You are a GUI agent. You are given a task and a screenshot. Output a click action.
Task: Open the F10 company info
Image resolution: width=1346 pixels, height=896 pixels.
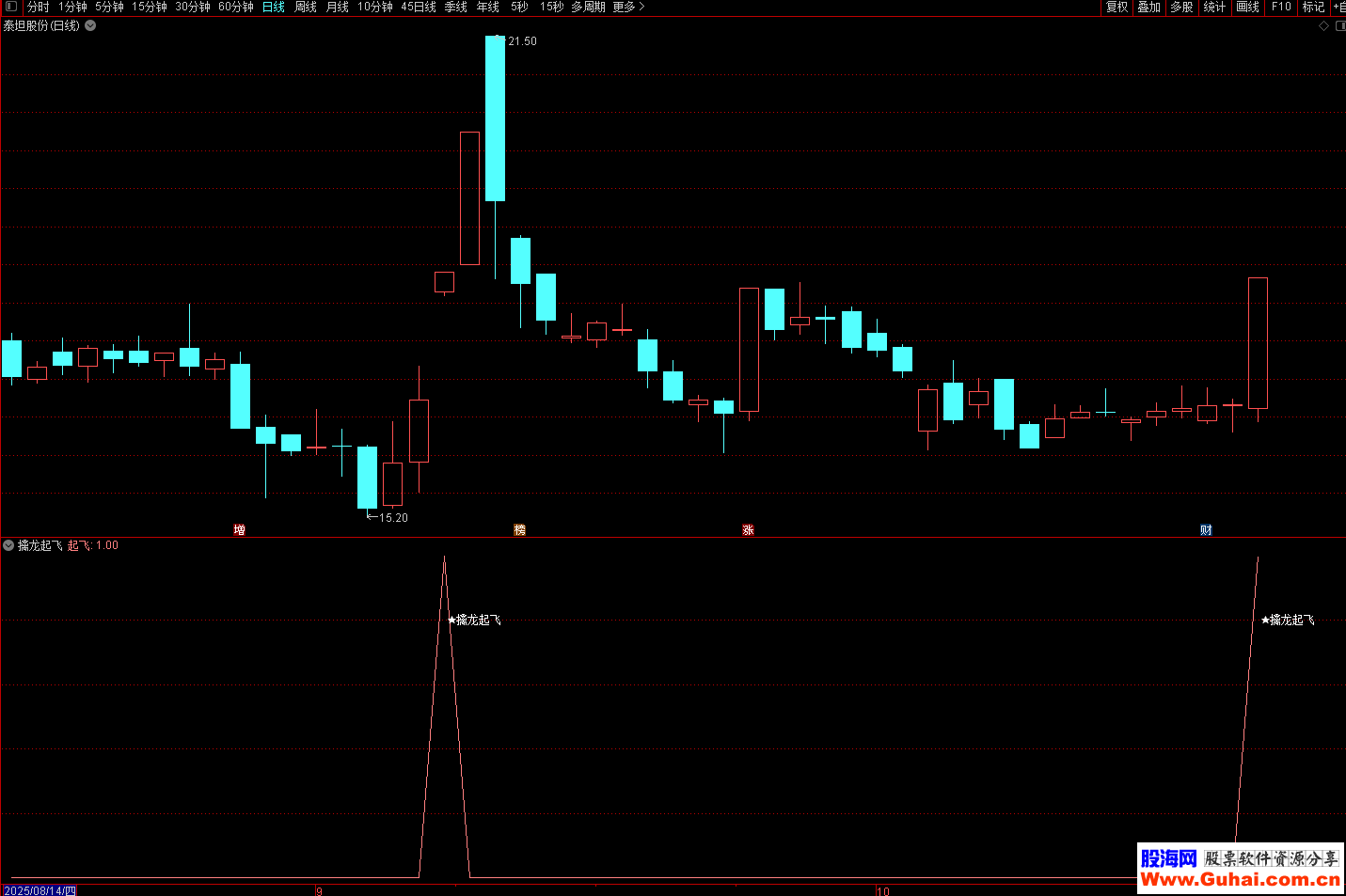[x=1281, y=7]
